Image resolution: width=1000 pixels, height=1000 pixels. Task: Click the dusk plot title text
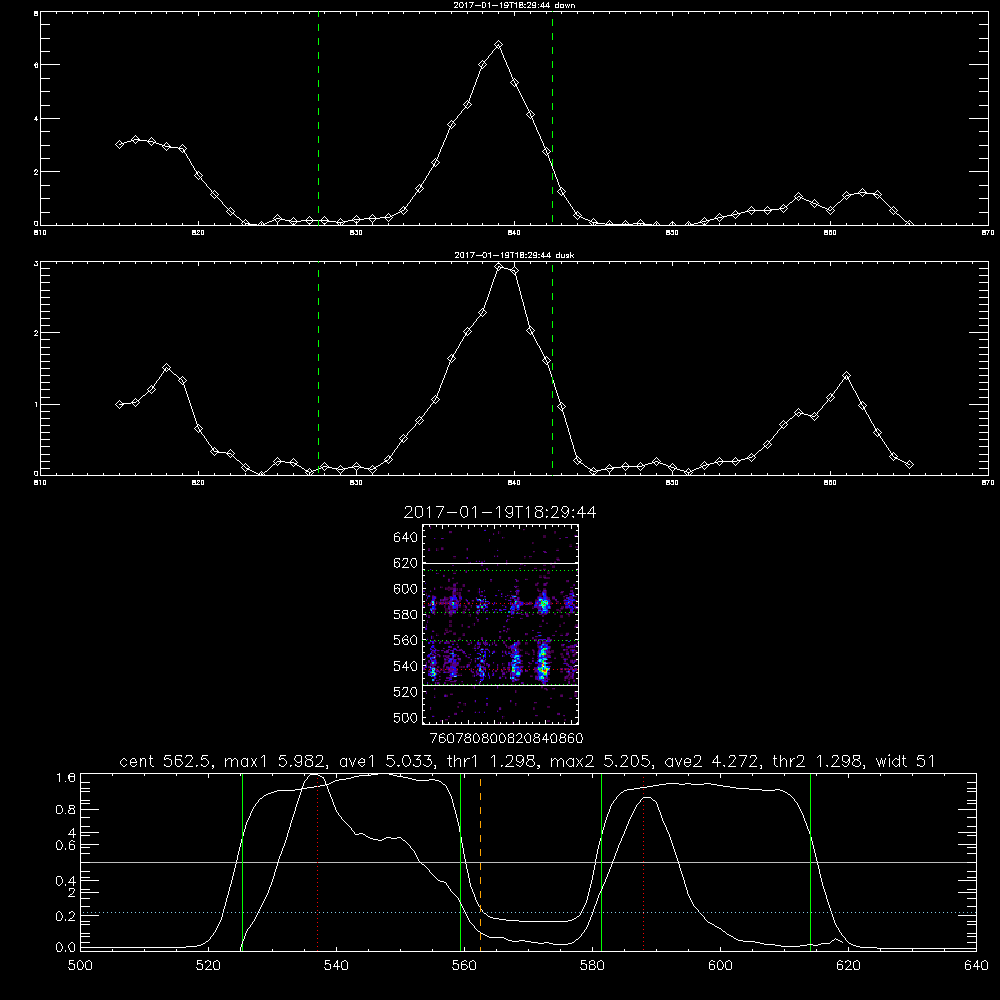514,255
